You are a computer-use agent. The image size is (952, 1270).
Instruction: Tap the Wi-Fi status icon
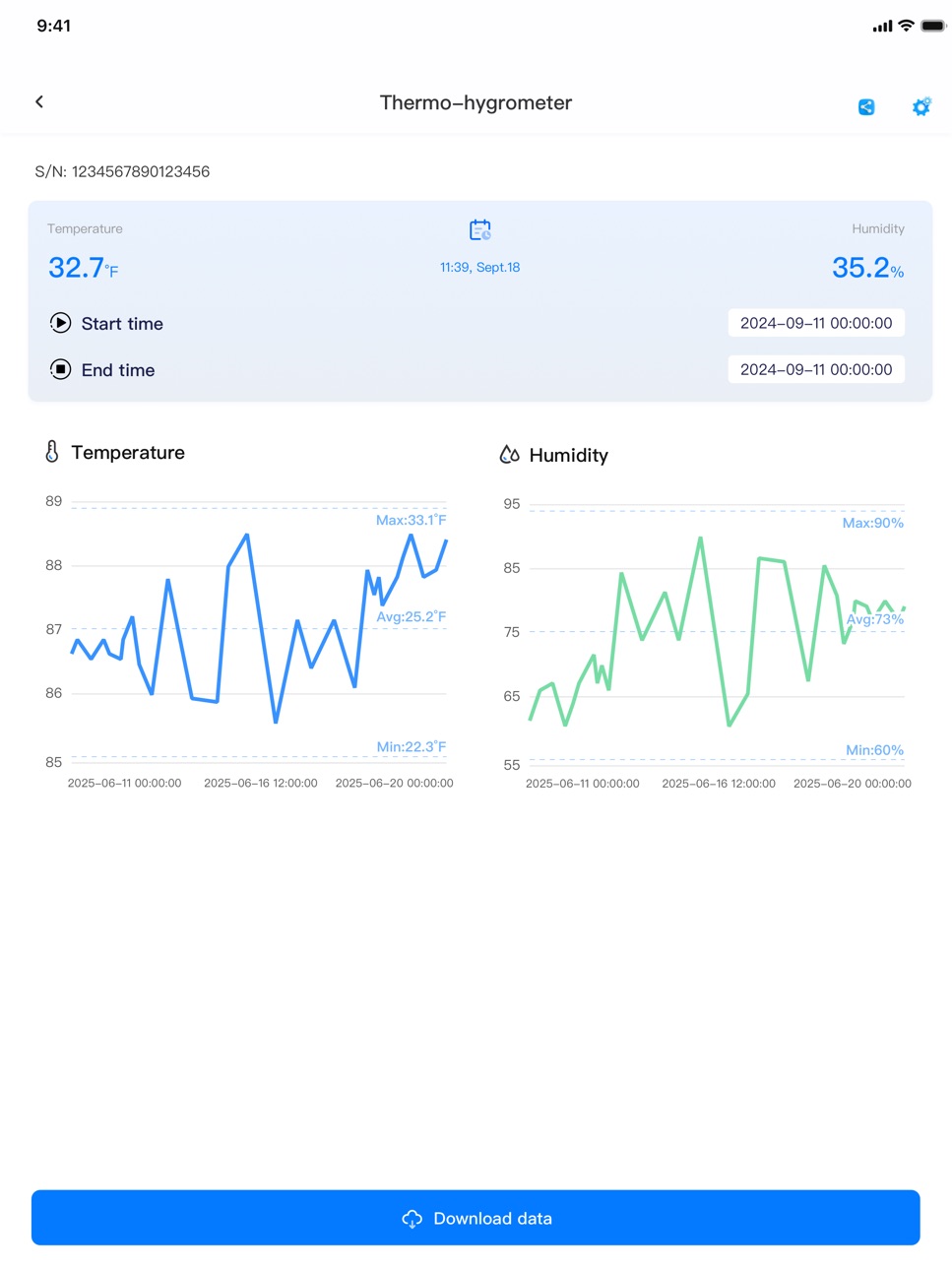click(x=907, y=26)
